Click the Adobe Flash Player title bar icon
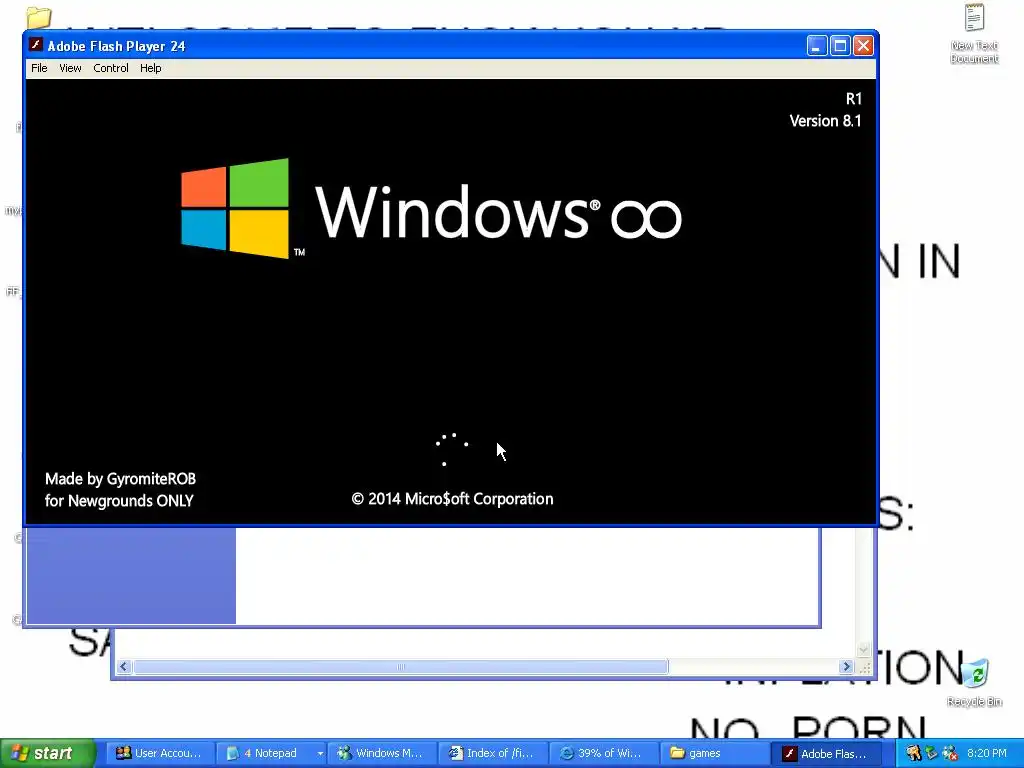This screenshot has height=768, width=1024. pos(37,46)
